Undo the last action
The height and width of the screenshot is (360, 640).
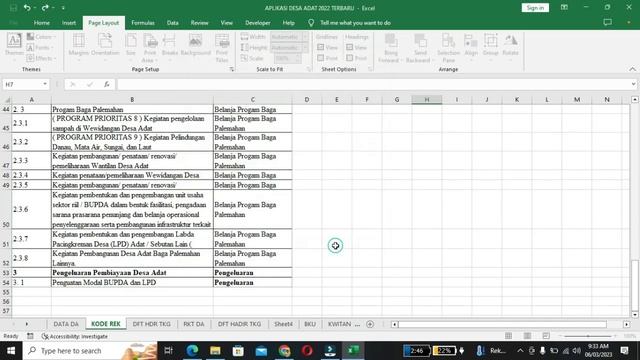(27, 8)
